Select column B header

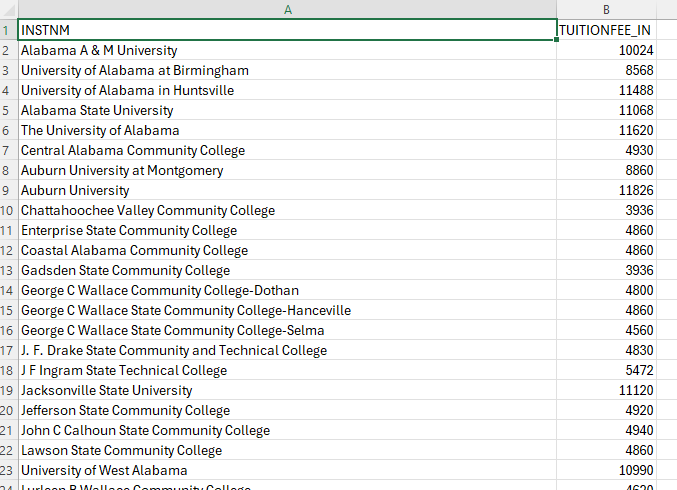point(606,9)
